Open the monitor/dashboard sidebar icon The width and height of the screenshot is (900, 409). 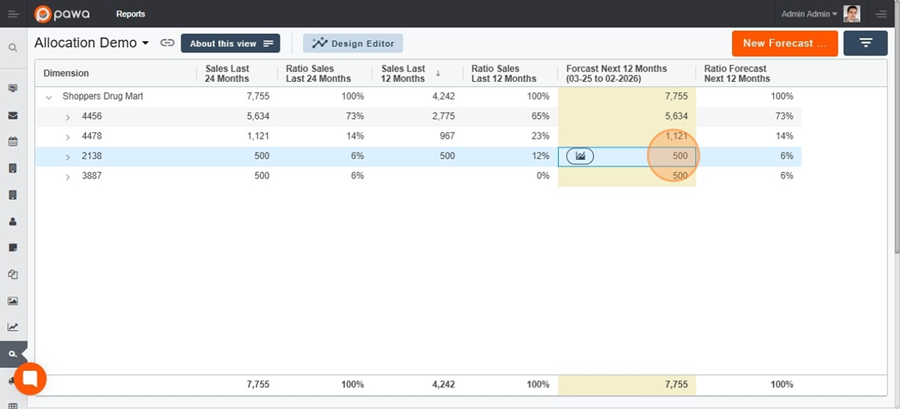13,88
